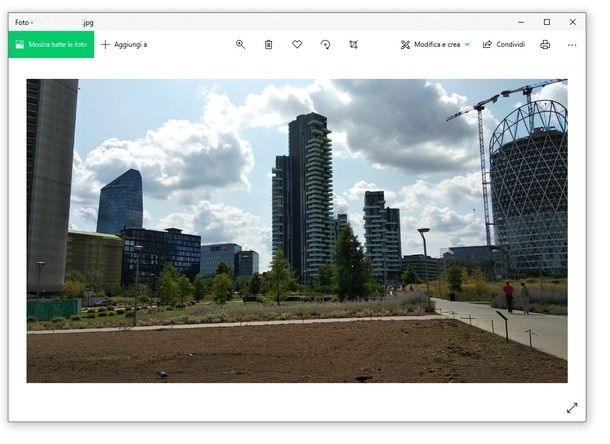Close the Foto app window
Image resolution: width=610 pixels, height=444 pixels.
click(572, 21)
